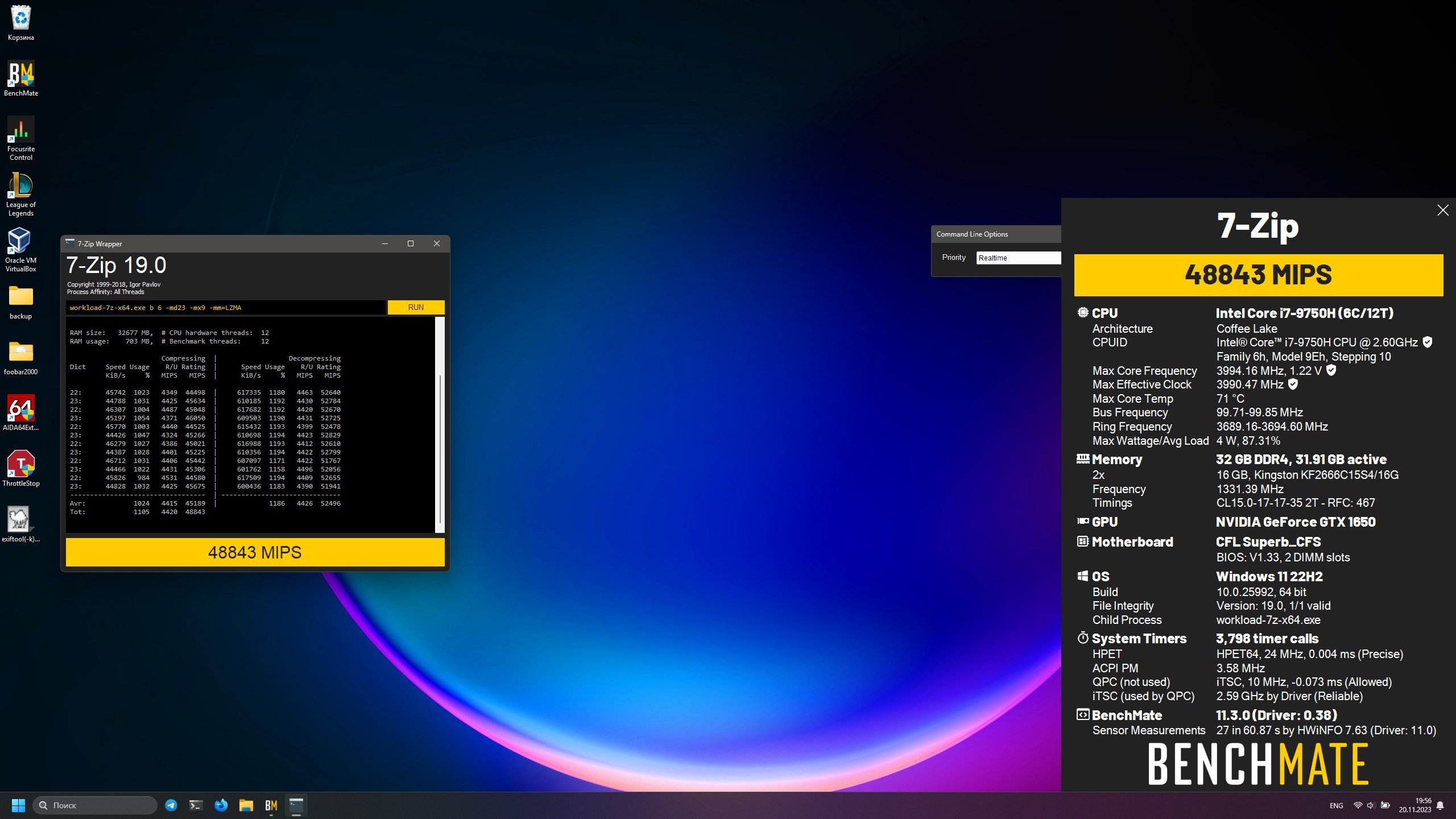
Task: Open the notification bell icon
Action: pos(1440,805)
